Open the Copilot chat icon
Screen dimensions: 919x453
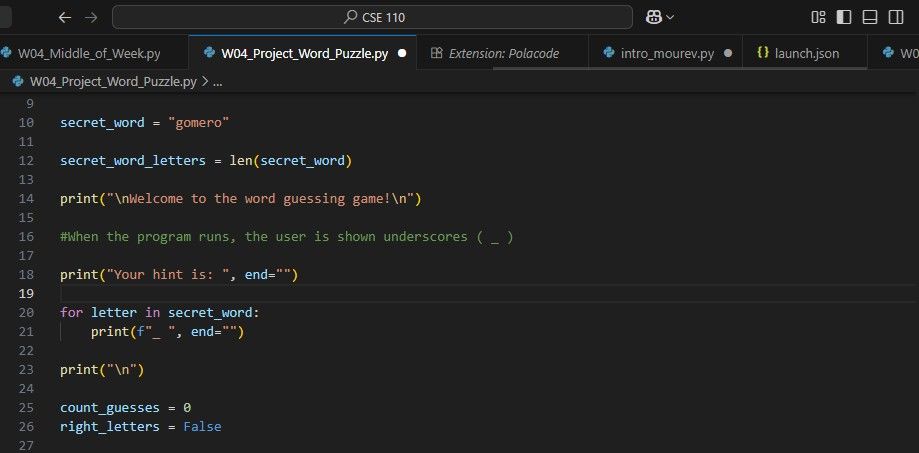653,17
